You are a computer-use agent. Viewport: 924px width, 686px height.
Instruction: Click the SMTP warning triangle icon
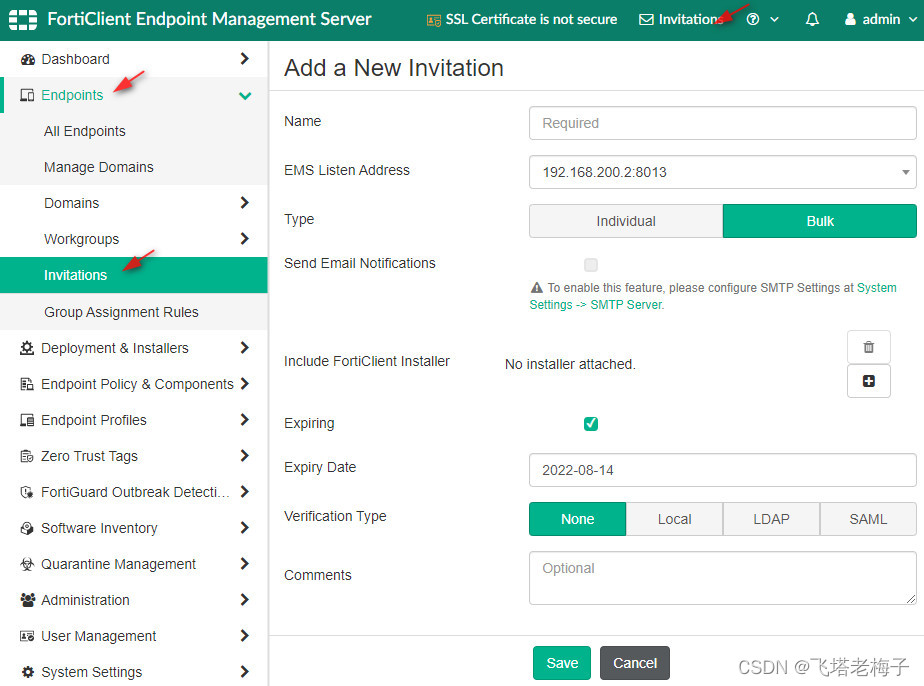click(x=536, y=288)
